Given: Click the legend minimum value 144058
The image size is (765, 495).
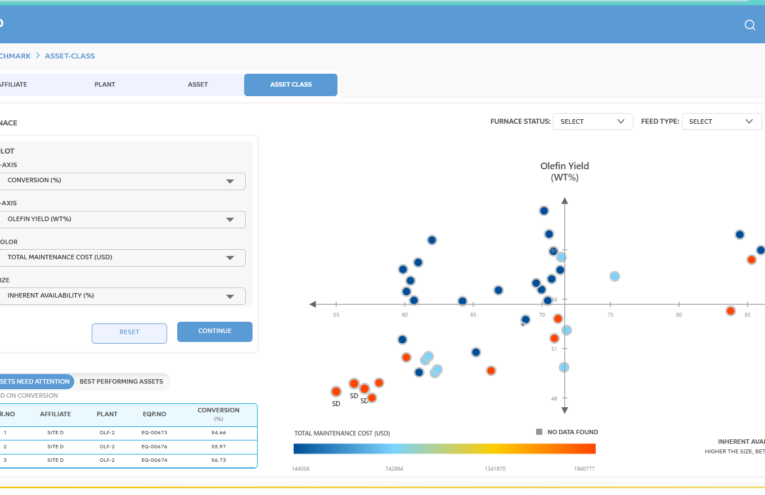Looking at the screenshot, I should (301, 469).
